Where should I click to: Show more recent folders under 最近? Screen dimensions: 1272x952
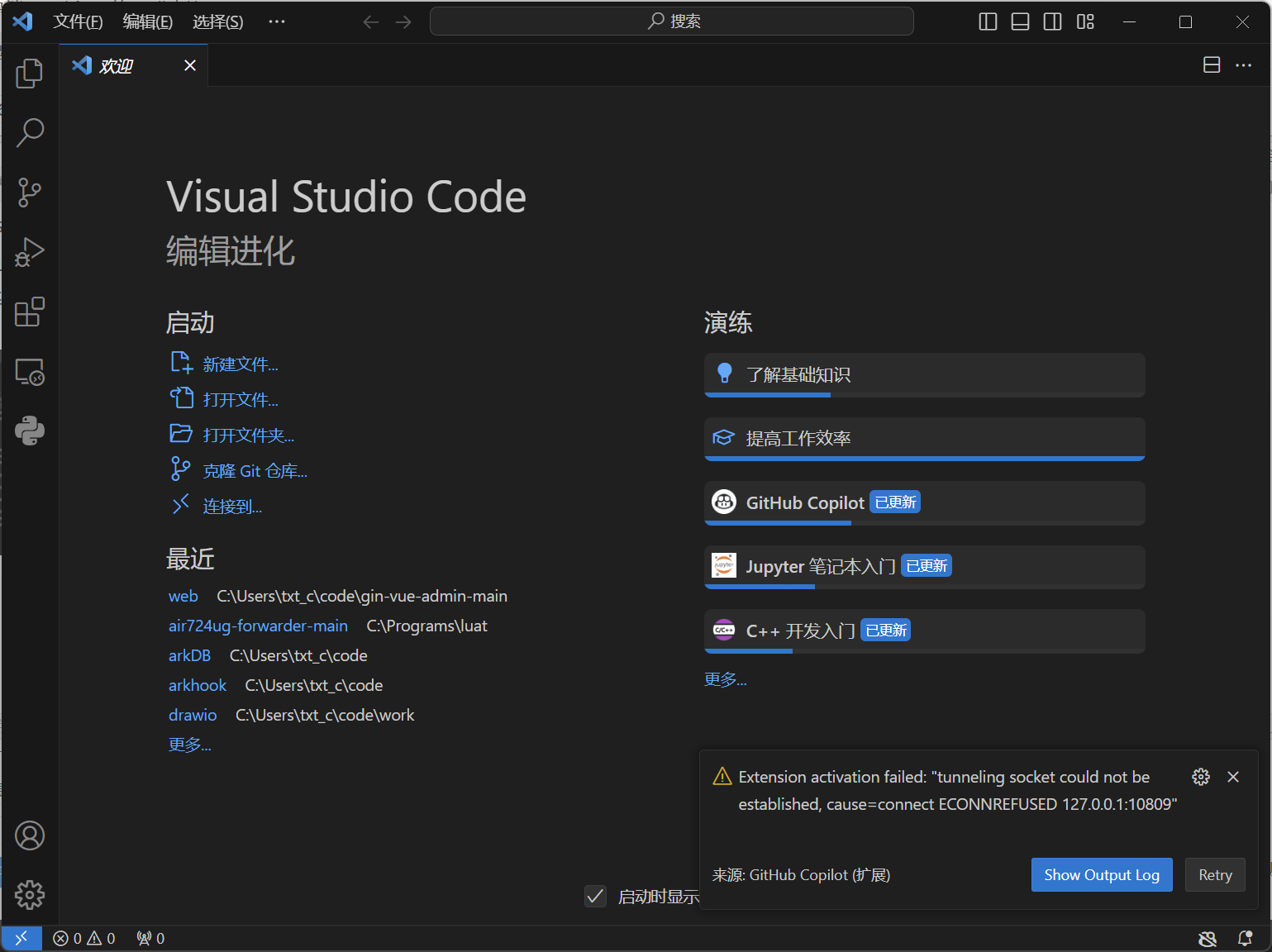pyautogui.click(x=190, y=745)
